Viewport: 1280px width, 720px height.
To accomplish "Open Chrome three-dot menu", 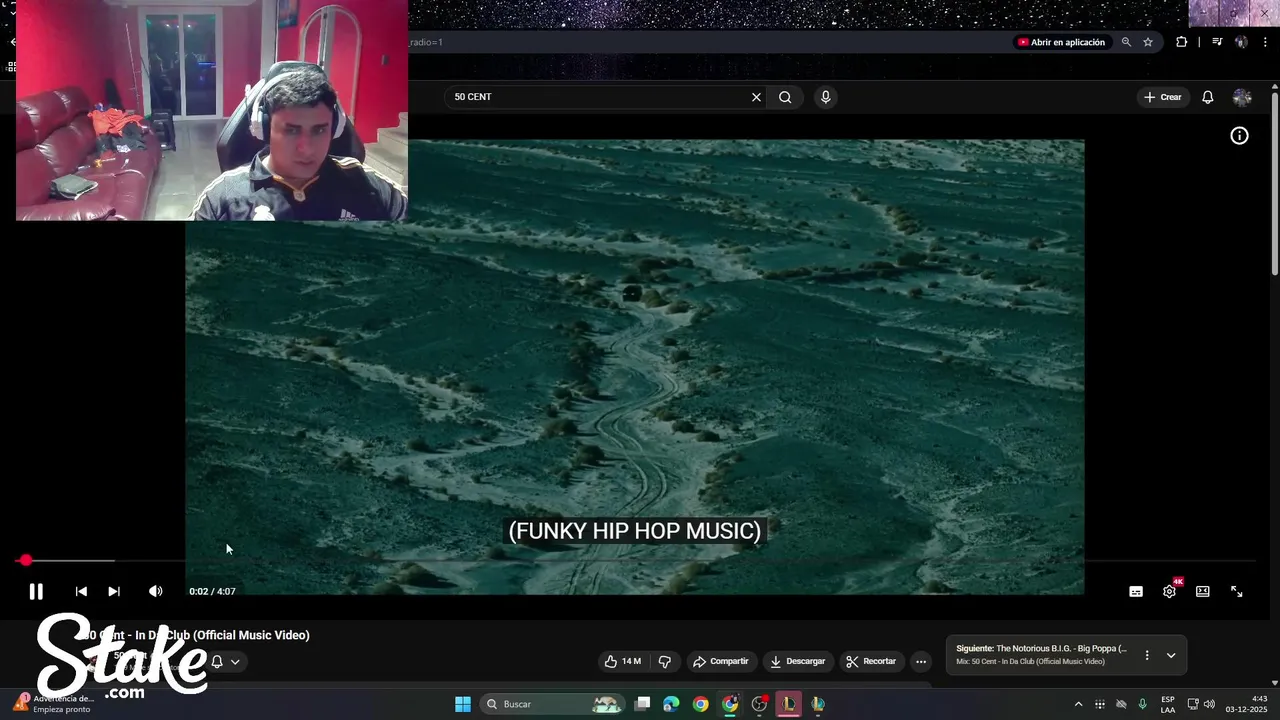I will pyautogui.click(x=1265, y=42).
